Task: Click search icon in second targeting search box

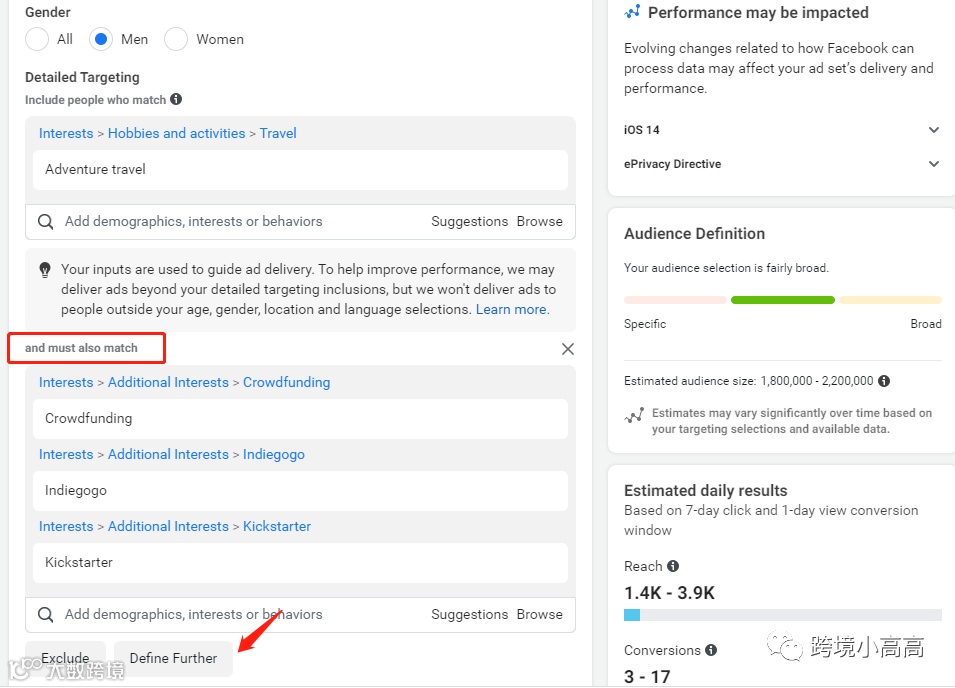Action: pos(46,614)
